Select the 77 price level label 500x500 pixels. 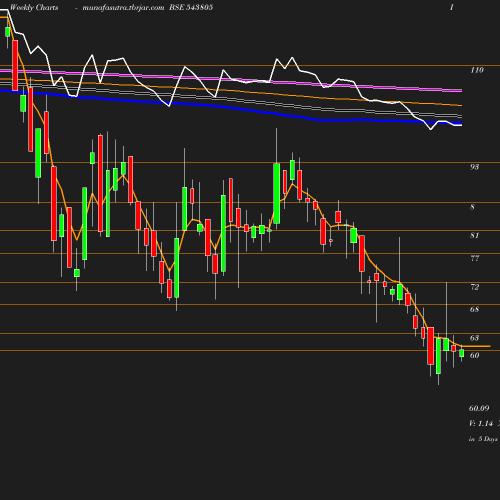(475, 258)
